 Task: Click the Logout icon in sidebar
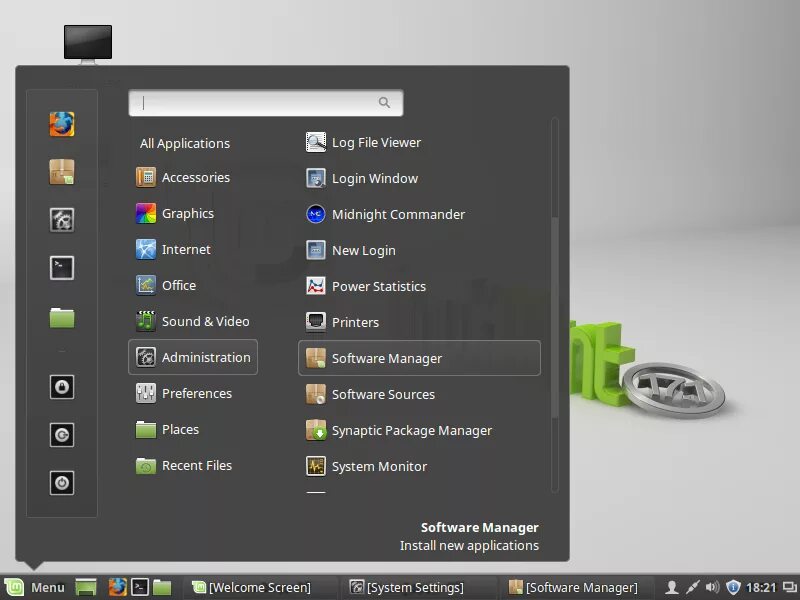click(62, 435)
